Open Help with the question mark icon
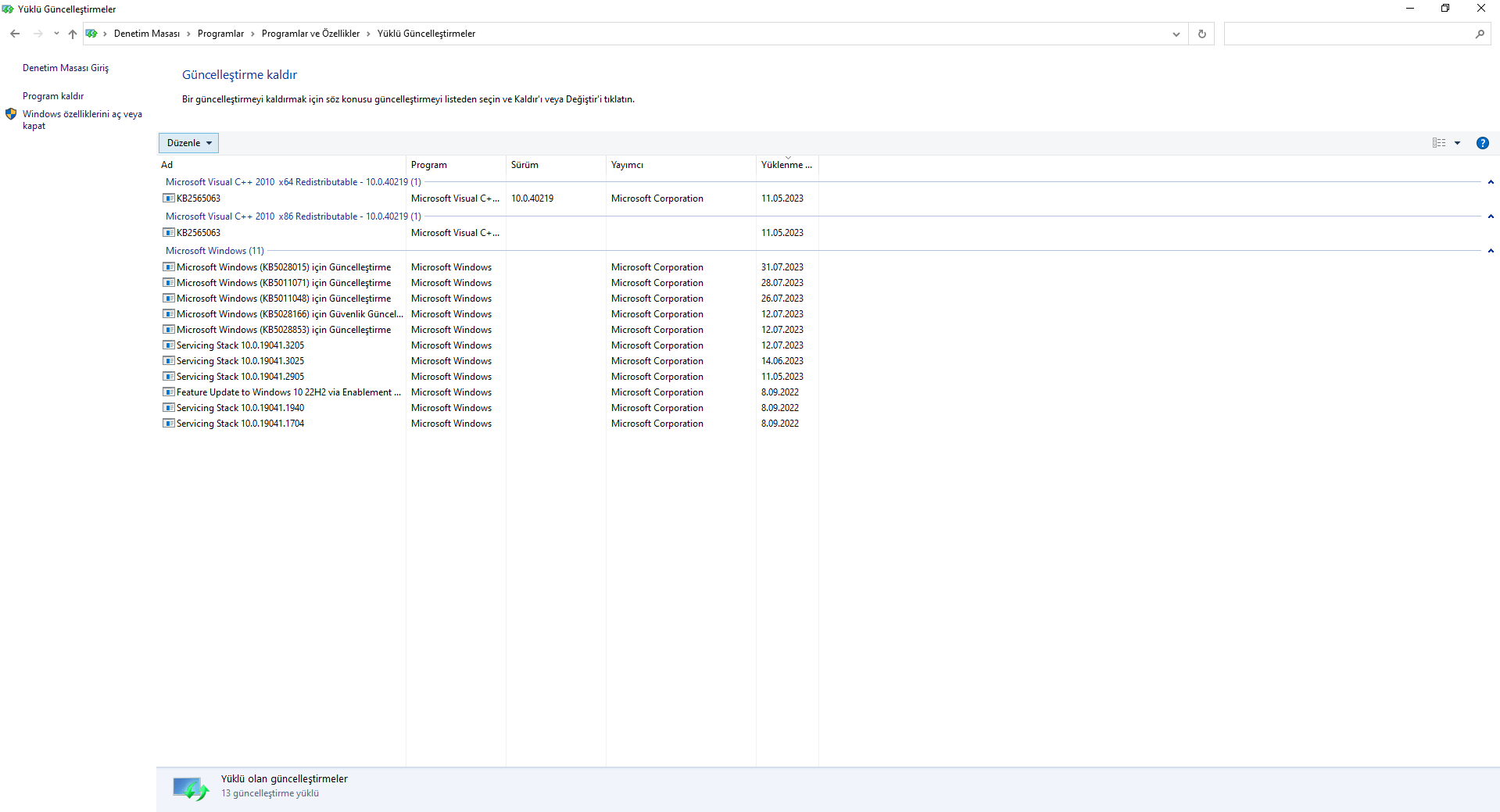Screen dimensions: 1500x812 (1482, 143)
